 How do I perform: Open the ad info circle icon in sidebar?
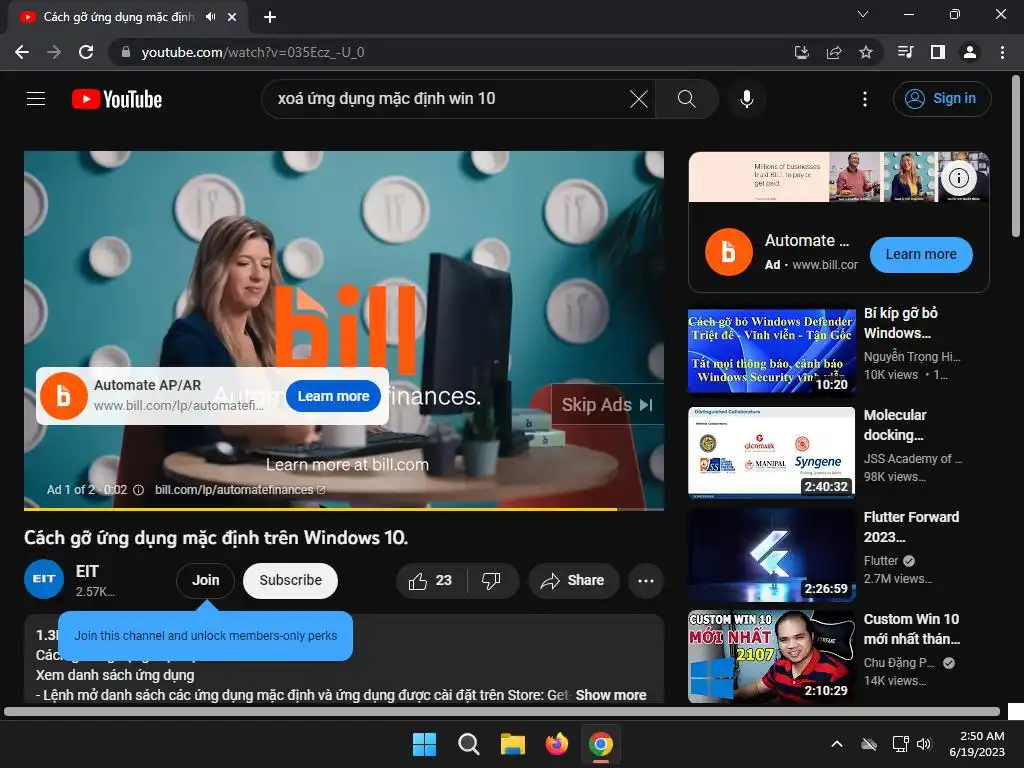pyautogui.click(x=958, y=178)
